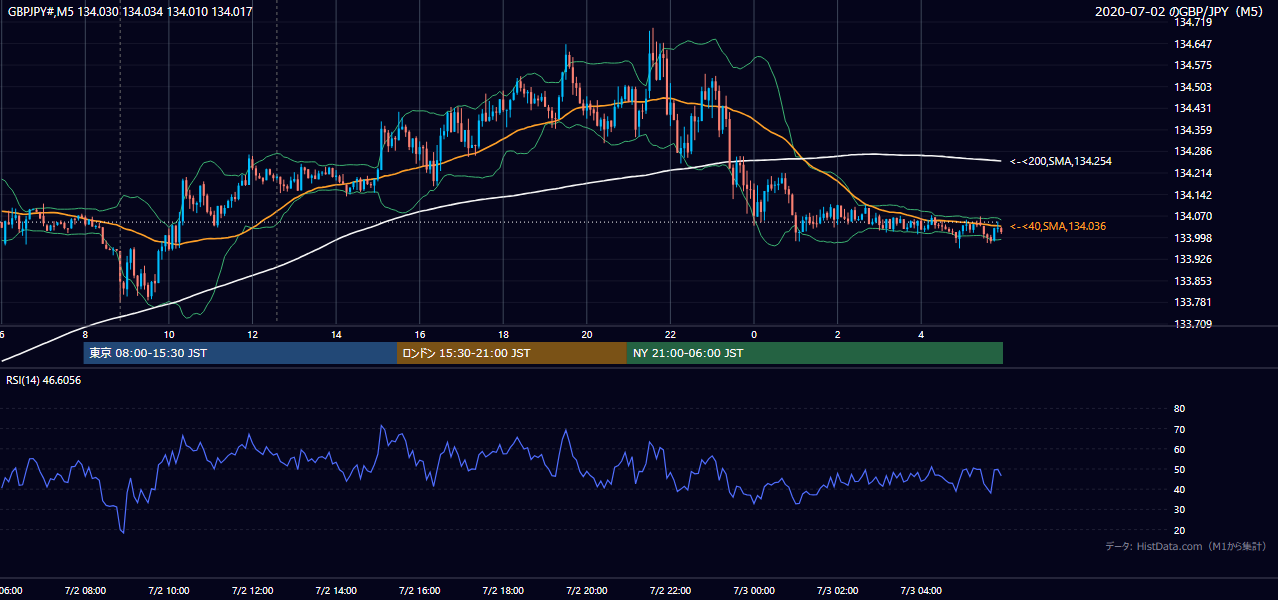Click price axis label 134.142

pyautogui.click(x=1193, y=195)
